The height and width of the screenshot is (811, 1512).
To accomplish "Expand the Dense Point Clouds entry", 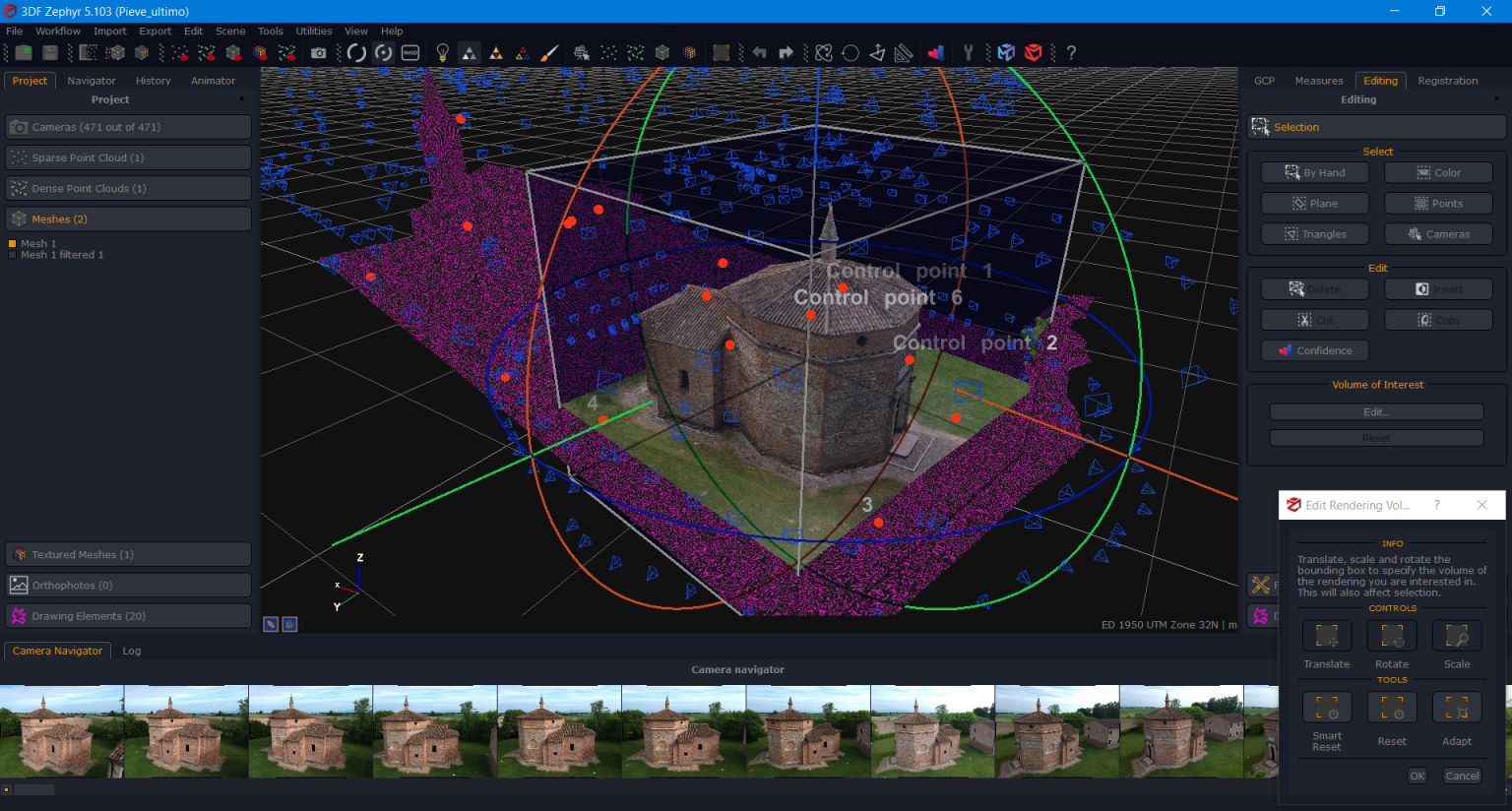I will [128, 187].
